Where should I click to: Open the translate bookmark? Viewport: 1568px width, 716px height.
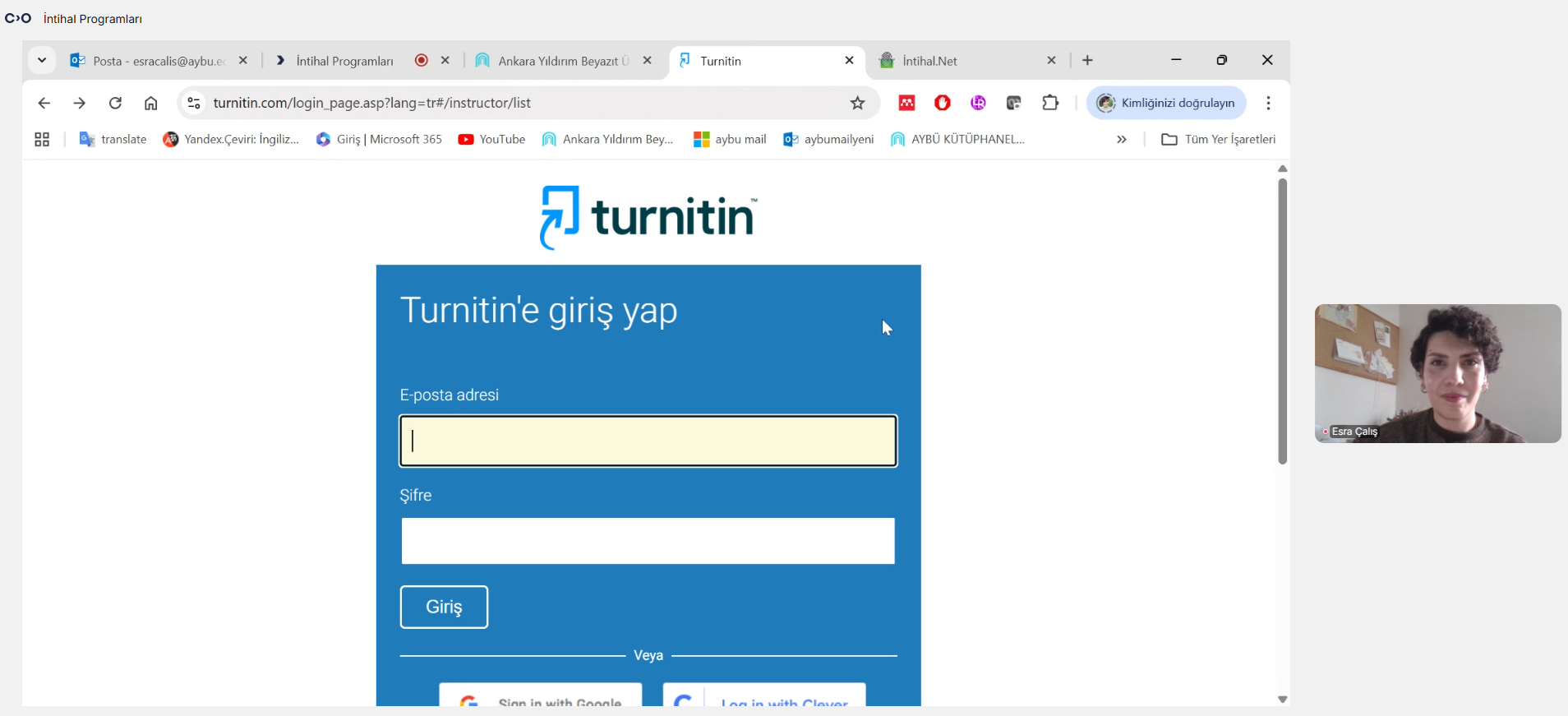(113, 140)
